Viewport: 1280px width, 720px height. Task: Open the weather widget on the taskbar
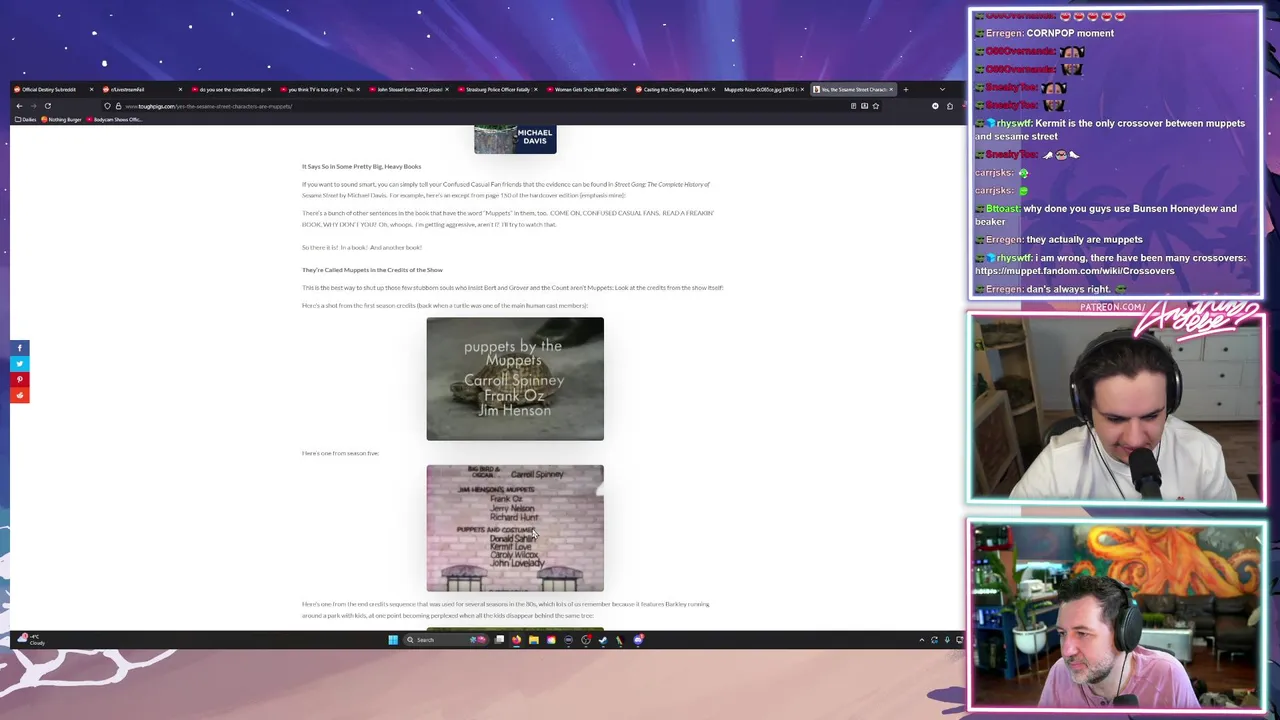coord(30,640)
